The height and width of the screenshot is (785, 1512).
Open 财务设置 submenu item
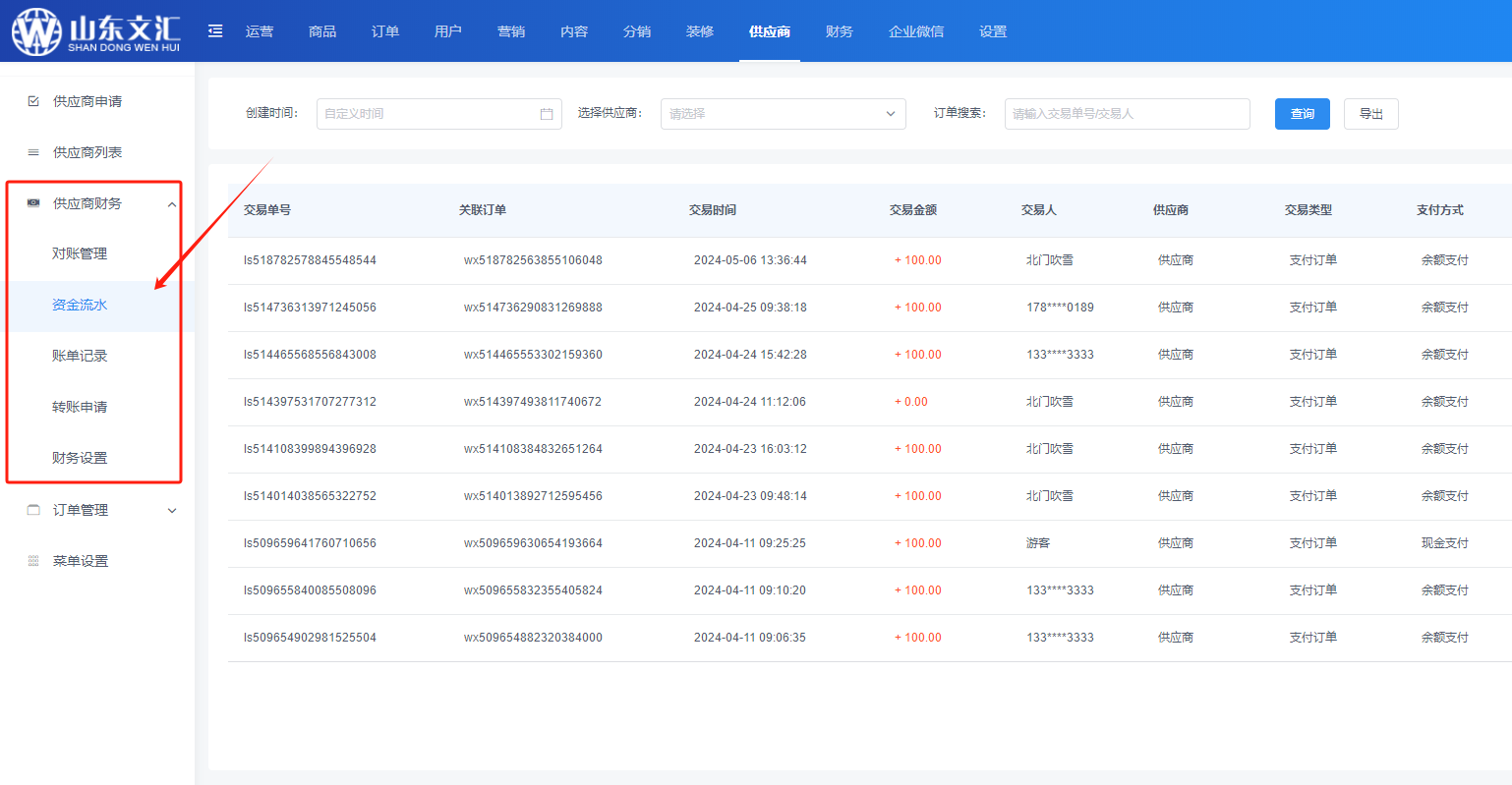80,458
